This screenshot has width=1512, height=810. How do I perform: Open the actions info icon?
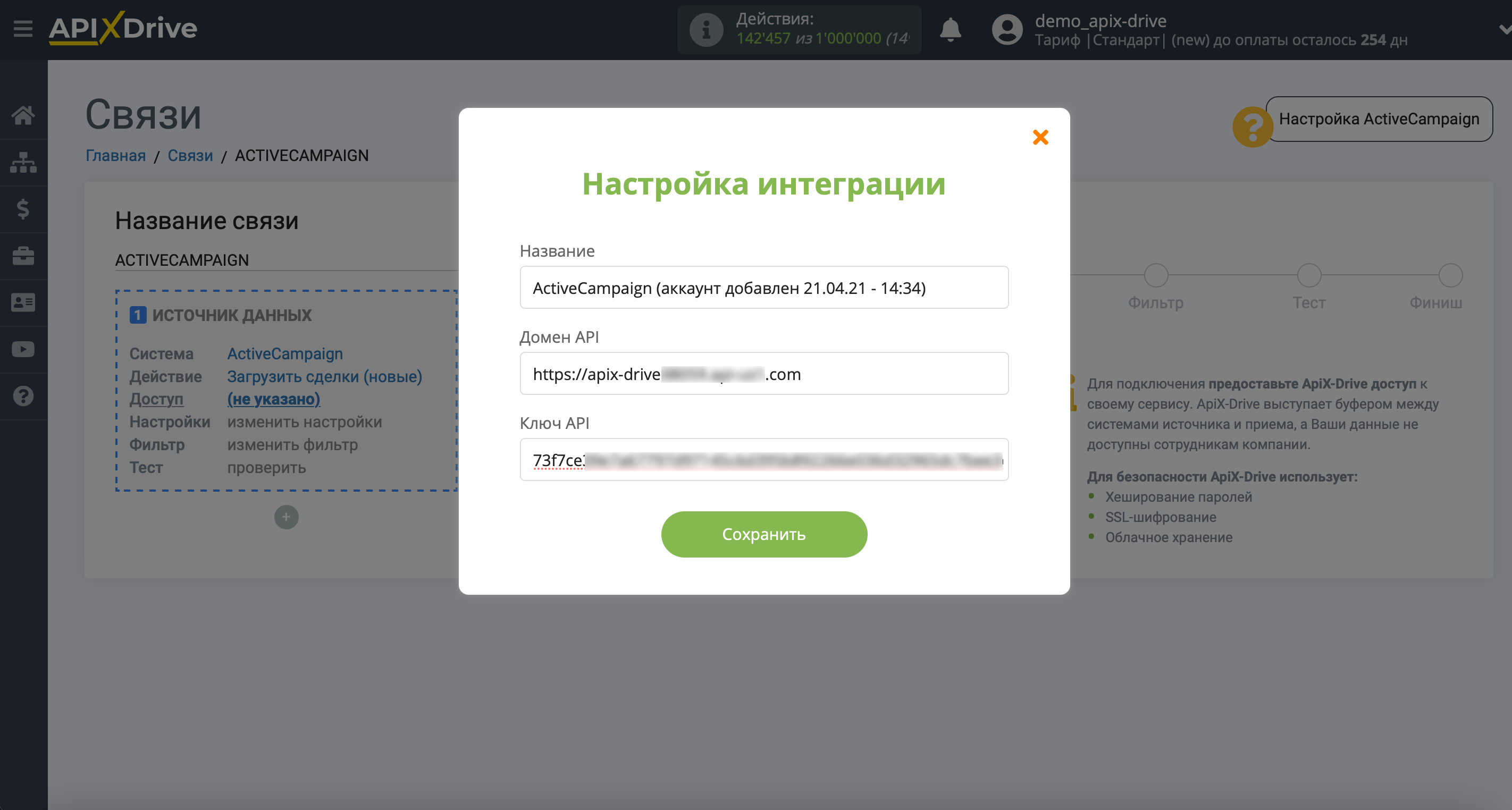click(x=705, y=29)
